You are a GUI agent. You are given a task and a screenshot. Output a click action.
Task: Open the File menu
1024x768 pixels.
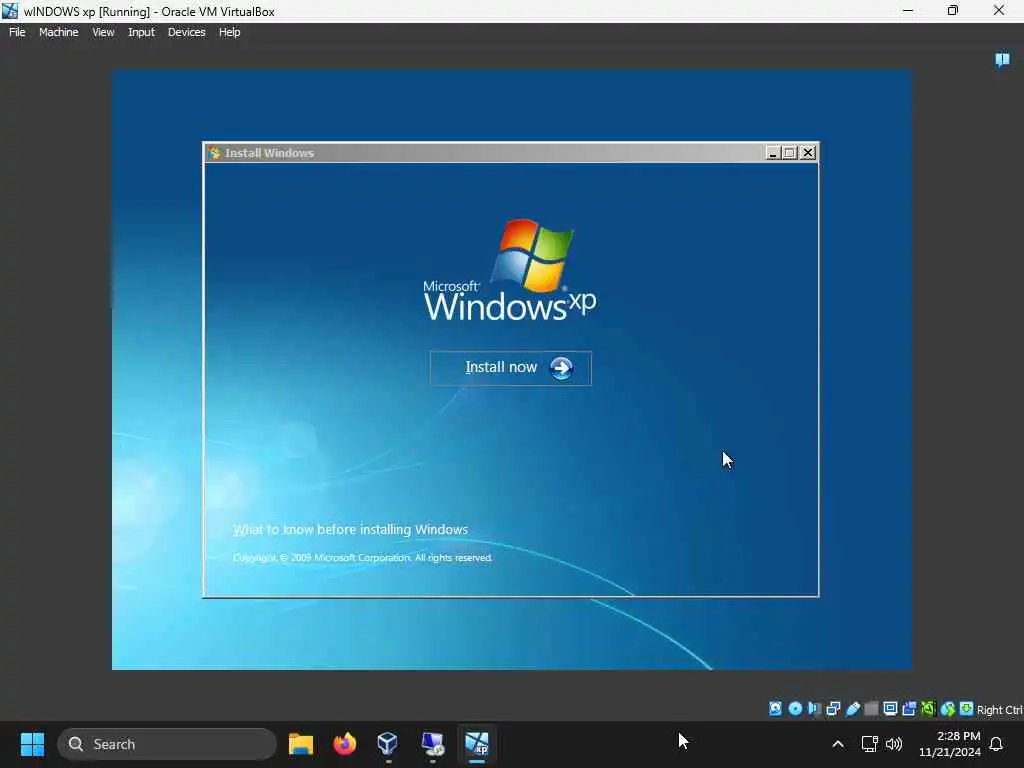pos(17,32)
